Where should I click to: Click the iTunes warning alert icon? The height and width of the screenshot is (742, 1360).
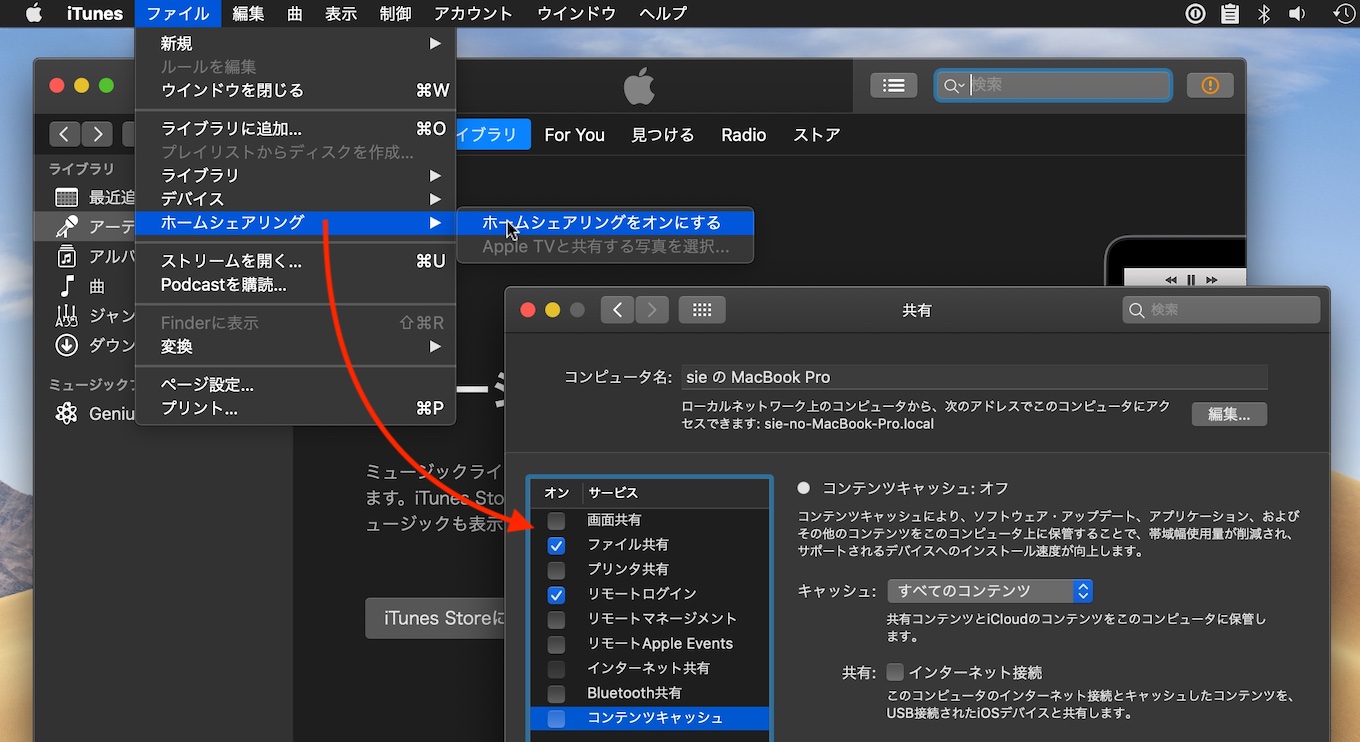1210,85
